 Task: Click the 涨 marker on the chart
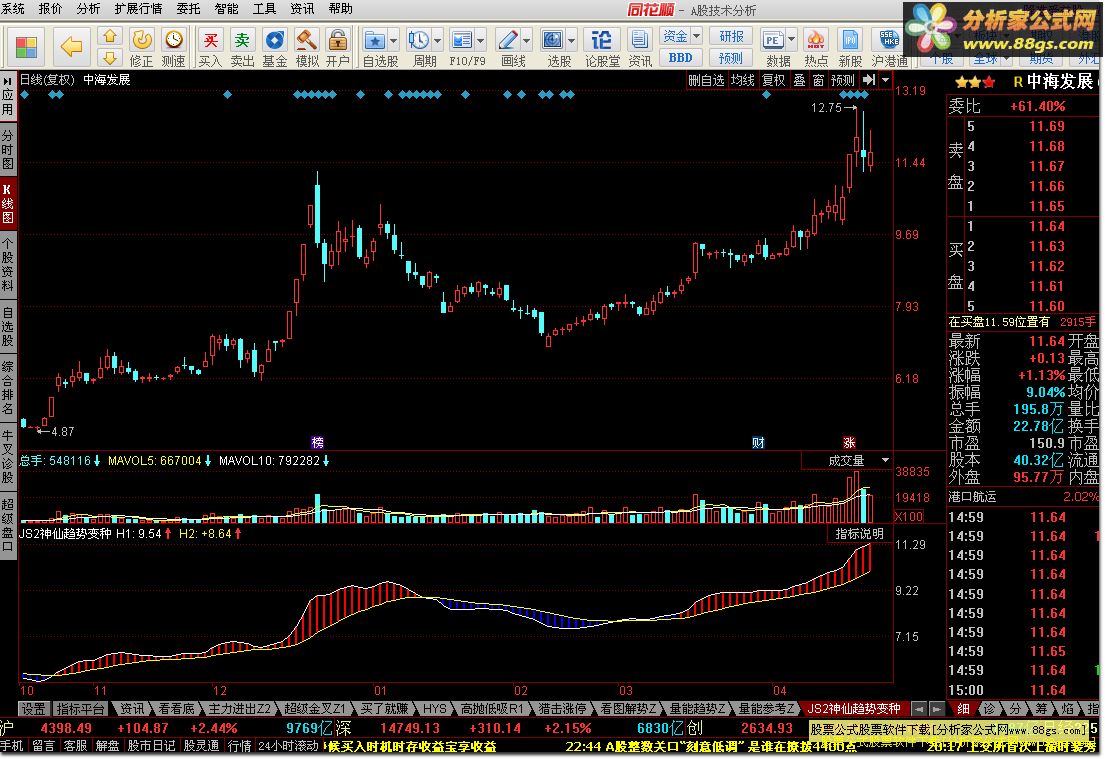tap(849, 443)
